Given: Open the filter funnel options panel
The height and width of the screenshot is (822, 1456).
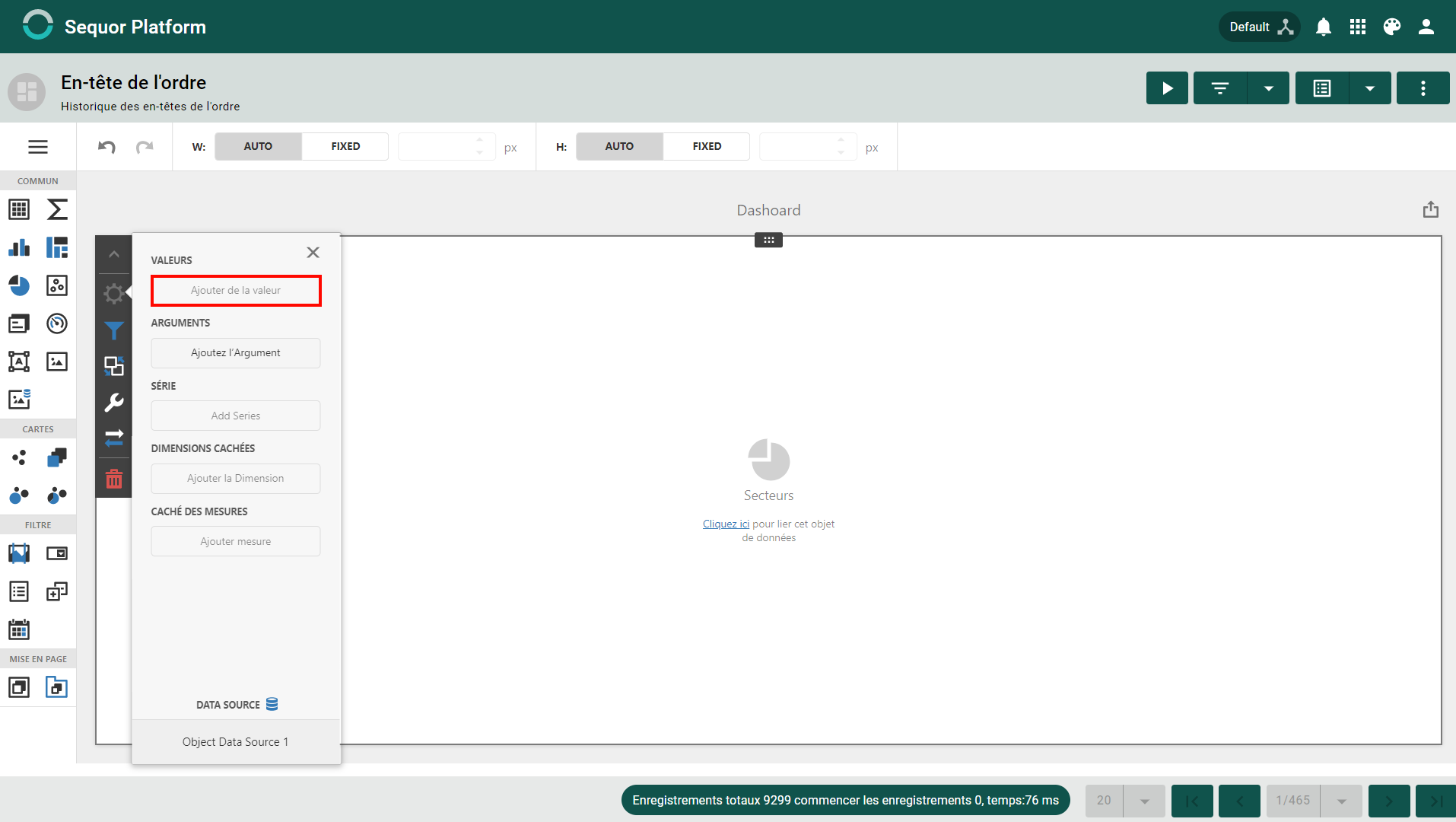Looking at the screenshot, I should click(x=114, y=330).
